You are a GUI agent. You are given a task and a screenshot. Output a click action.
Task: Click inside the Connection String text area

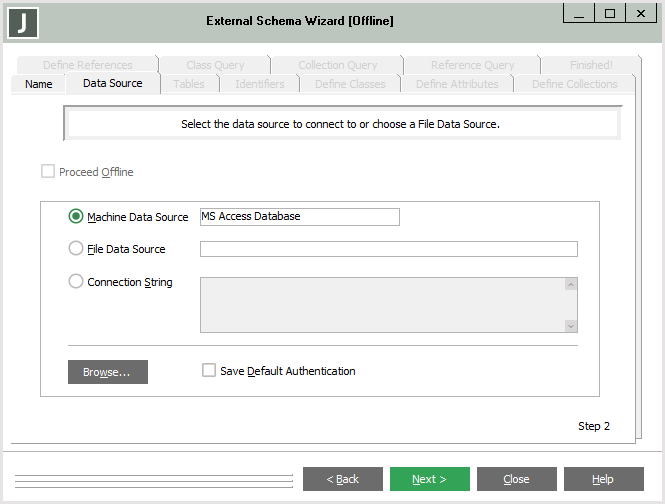383,305
